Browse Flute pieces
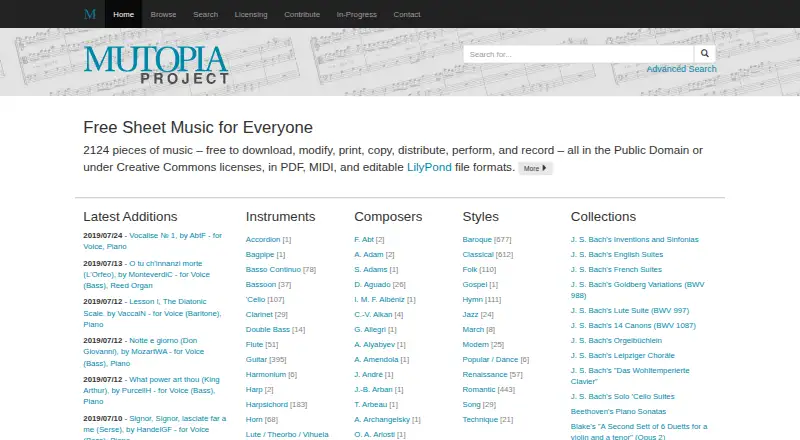The image size is (800, 440). coord(255,345)
